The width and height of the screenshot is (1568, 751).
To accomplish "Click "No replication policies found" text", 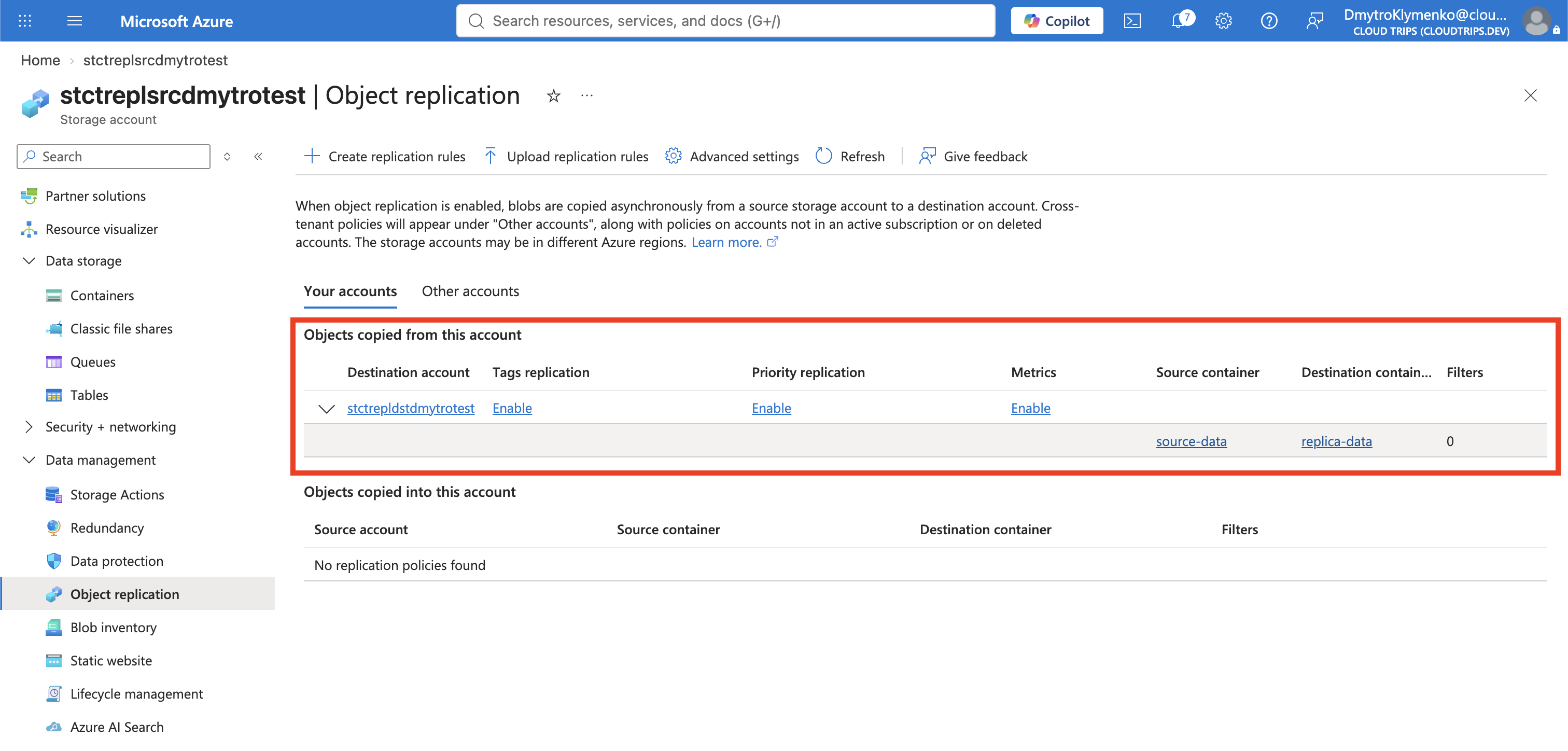I will point(400,565).
